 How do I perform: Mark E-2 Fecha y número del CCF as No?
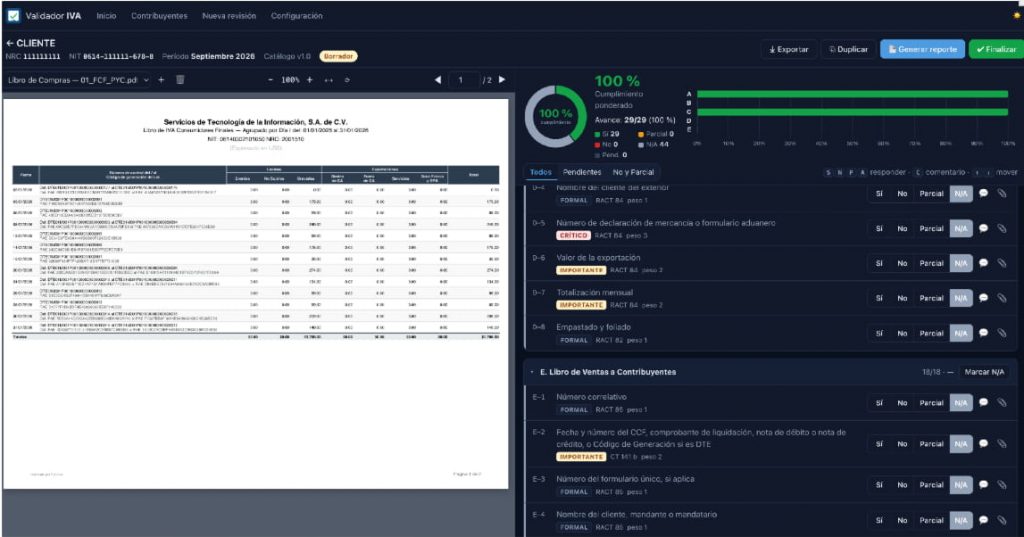[x=902, y=444]
